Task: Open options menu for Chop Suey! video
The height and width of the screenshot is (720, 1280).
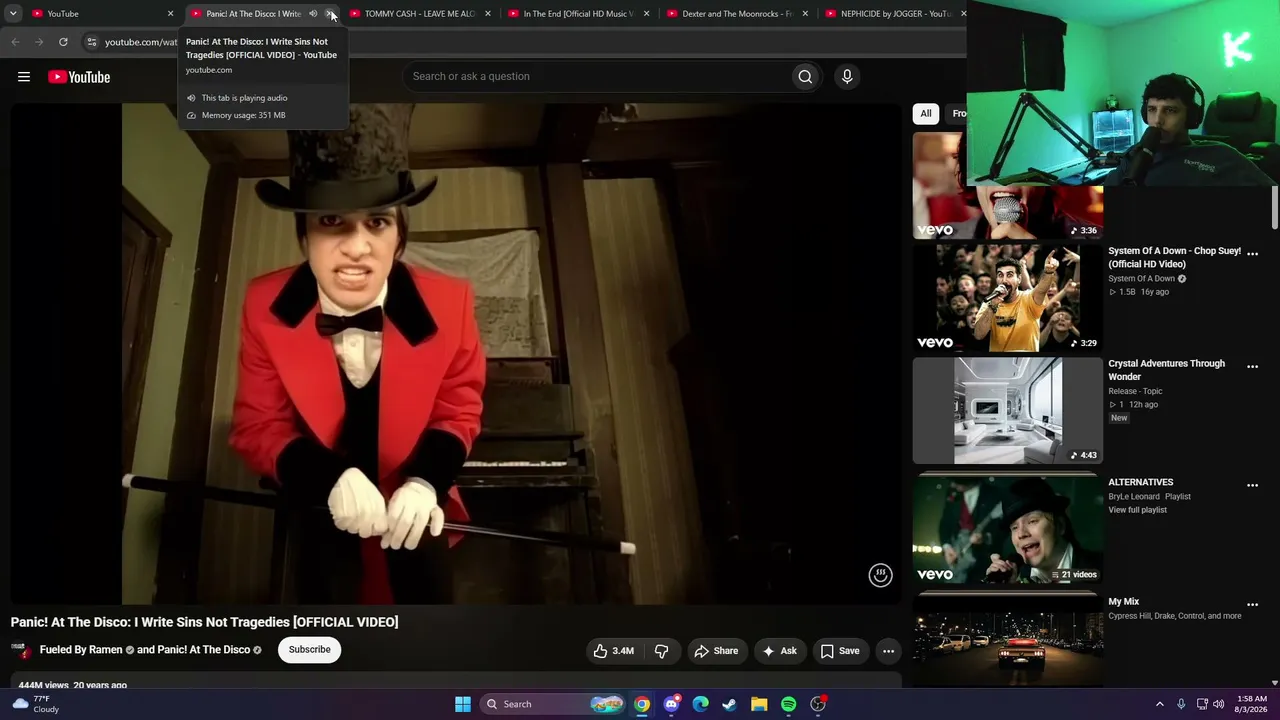Action: [x=1252, y=254]
